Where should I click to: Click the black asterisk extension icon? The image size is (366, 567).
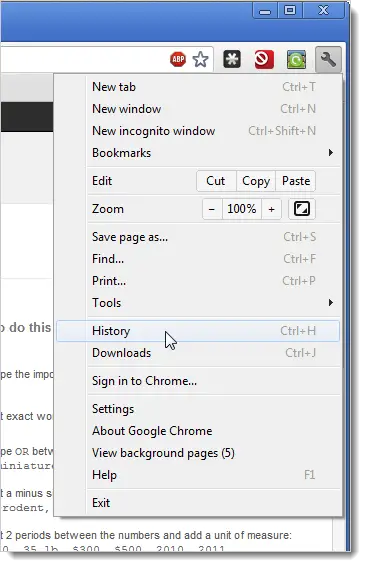point(232,59)
